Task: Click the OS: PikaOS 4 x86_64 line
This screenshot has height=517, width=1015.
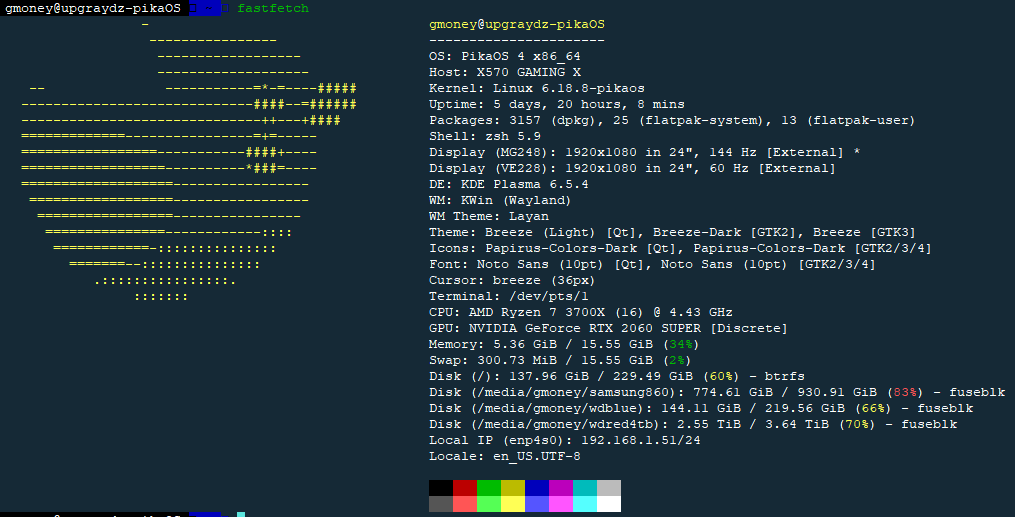Action: tap(505, 56)
